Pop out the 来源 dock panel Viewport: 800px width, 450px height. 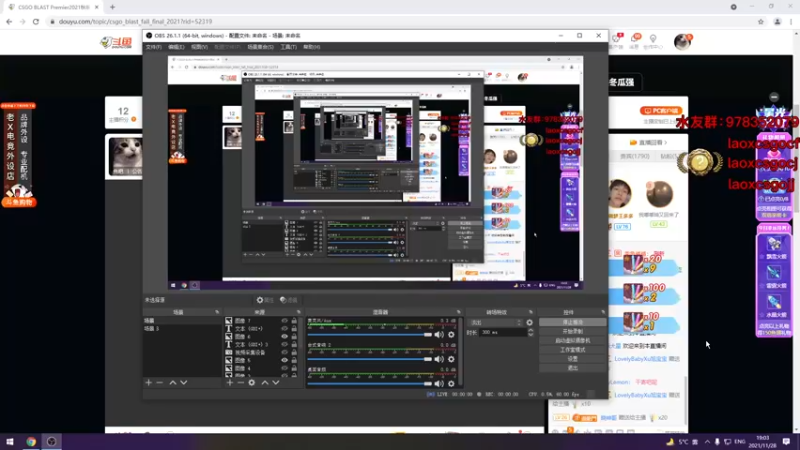(x=299, y=312)
